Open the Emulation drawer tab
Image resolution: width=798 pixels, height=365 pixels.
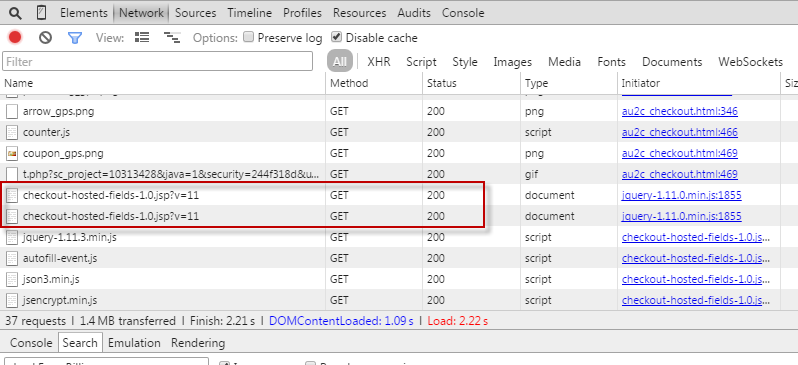[134, 343]
